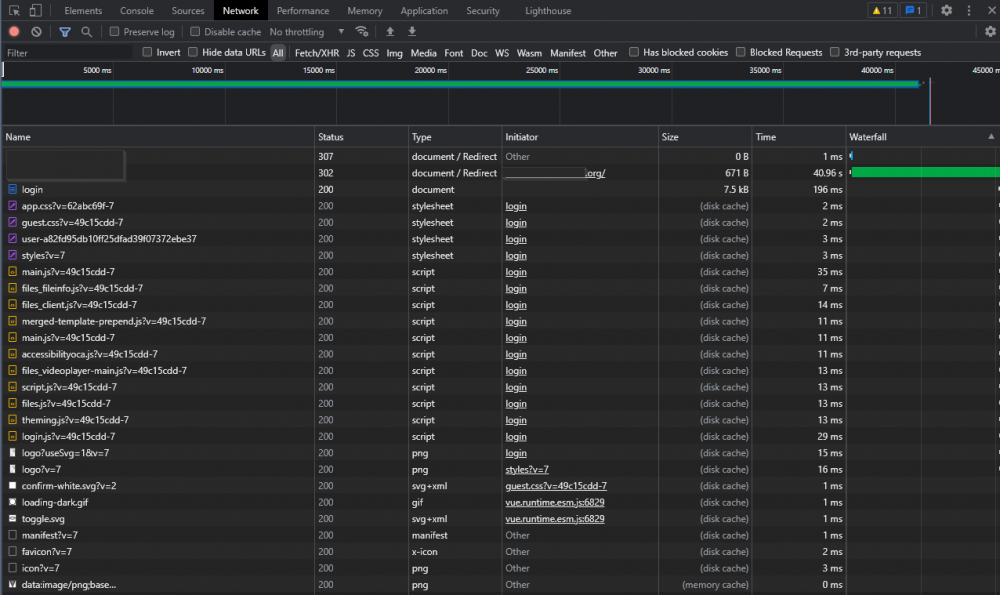This screenshot has width=1000, height=595.
Task: Stop recording network log with red button
Action: [x=14, y=31]
